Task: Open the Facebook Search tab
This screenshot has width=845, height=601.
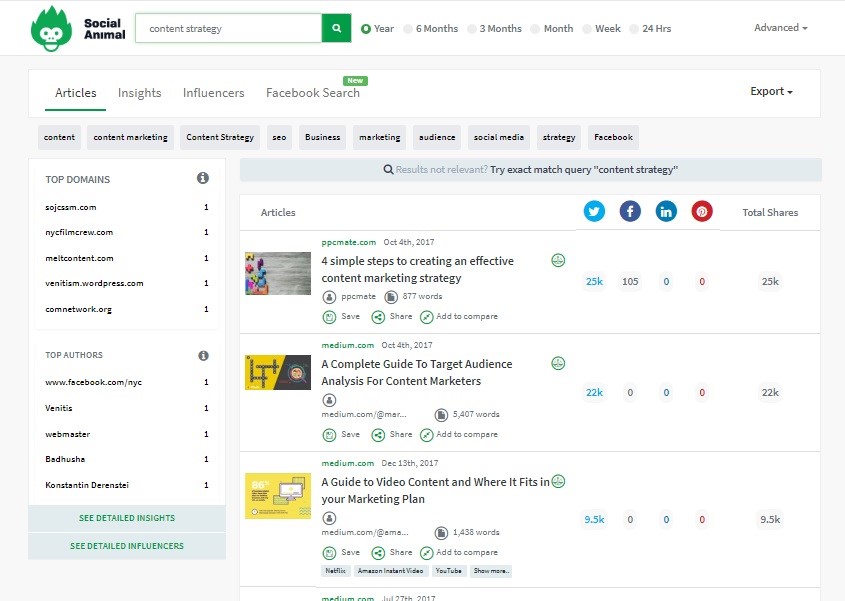Action: click(313, 93)
